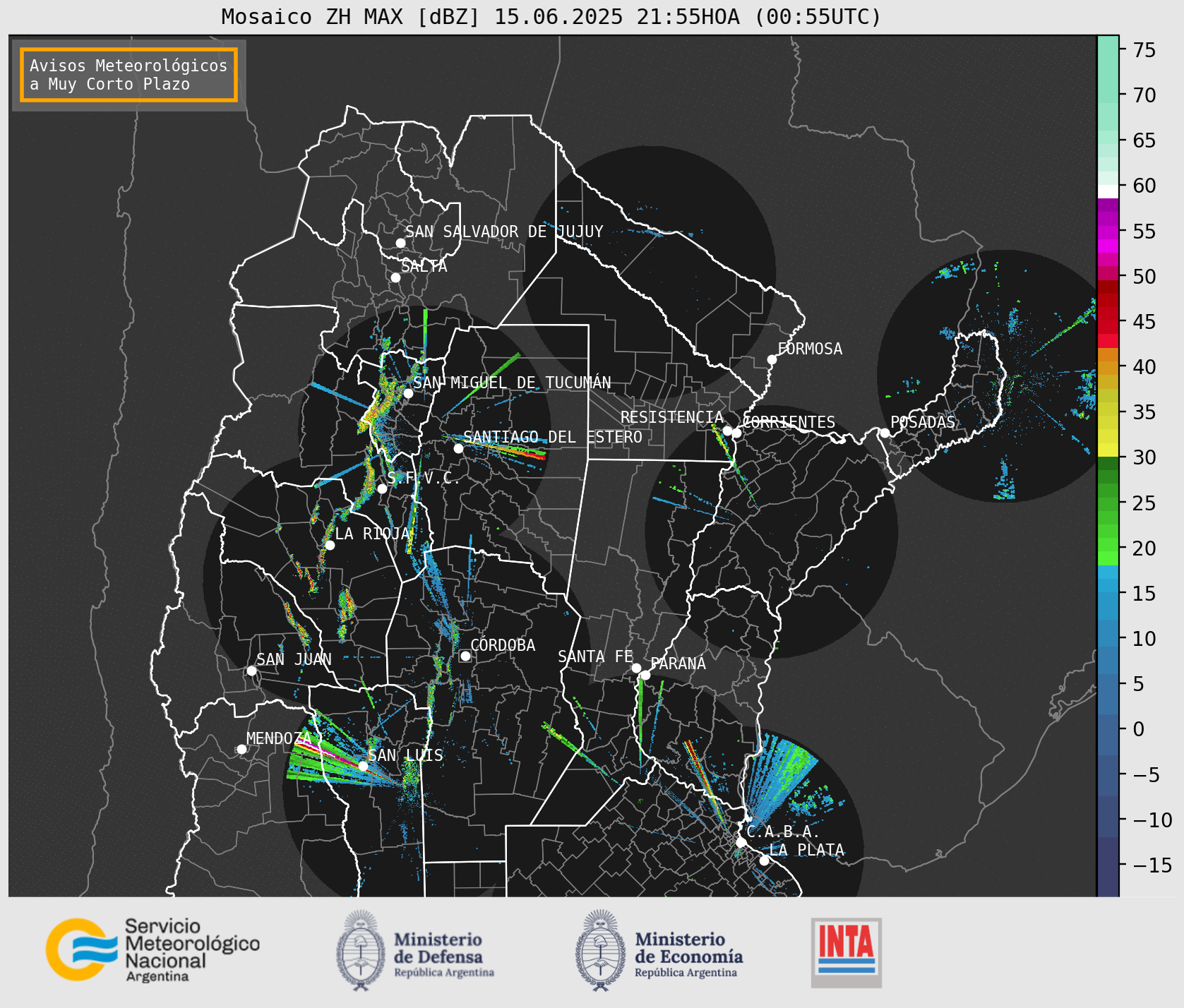Click the -15 dBZ colorbar label
1184x1008 pixels.
click(1152, 865)
